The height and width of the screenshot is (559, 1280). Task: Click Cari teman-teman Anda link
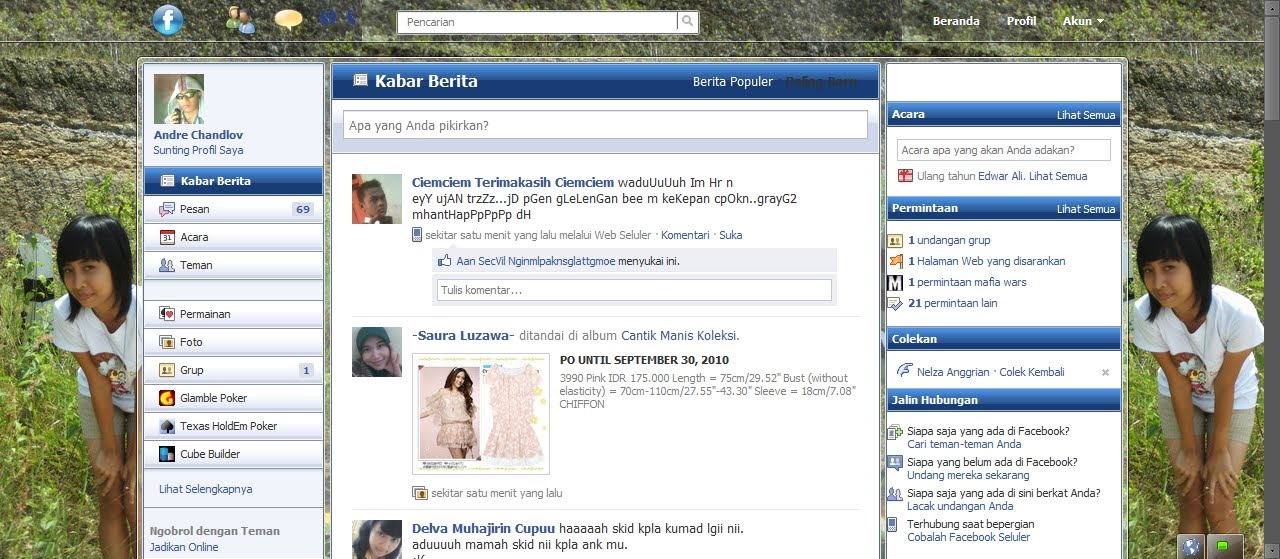(x=964, y=444)
